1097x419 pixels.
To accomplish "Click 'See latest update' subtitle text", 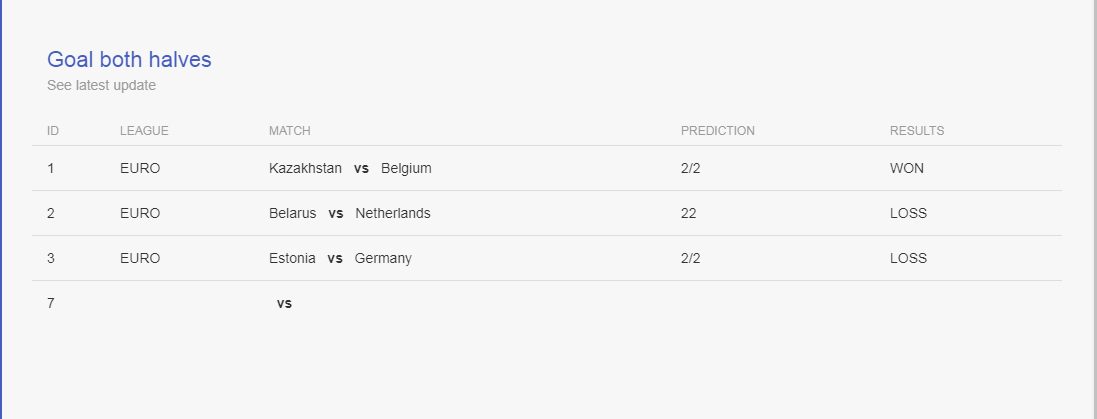I will click(x=101, y=85).
